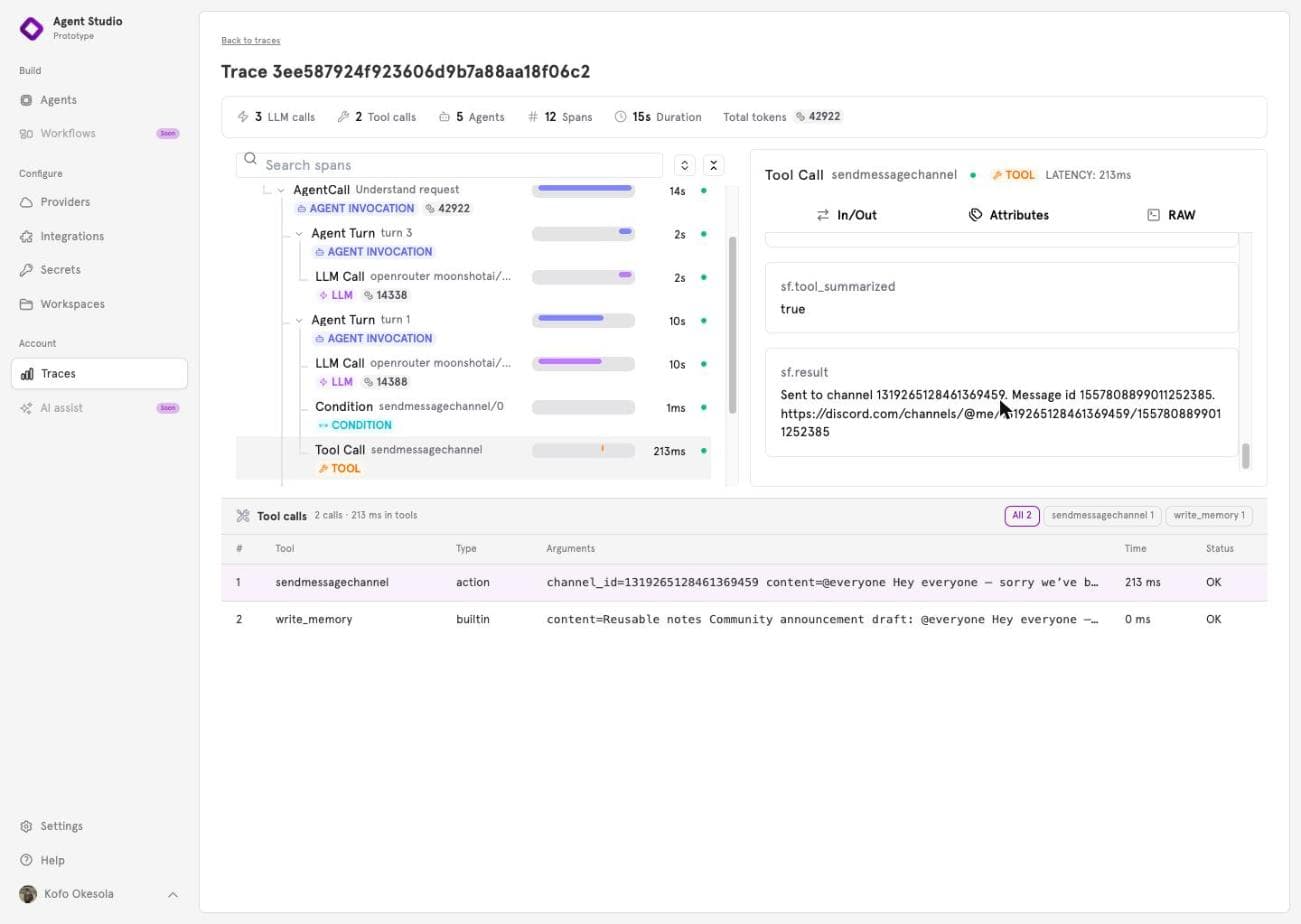Click the collapse all spans icon

click(713, 165)
